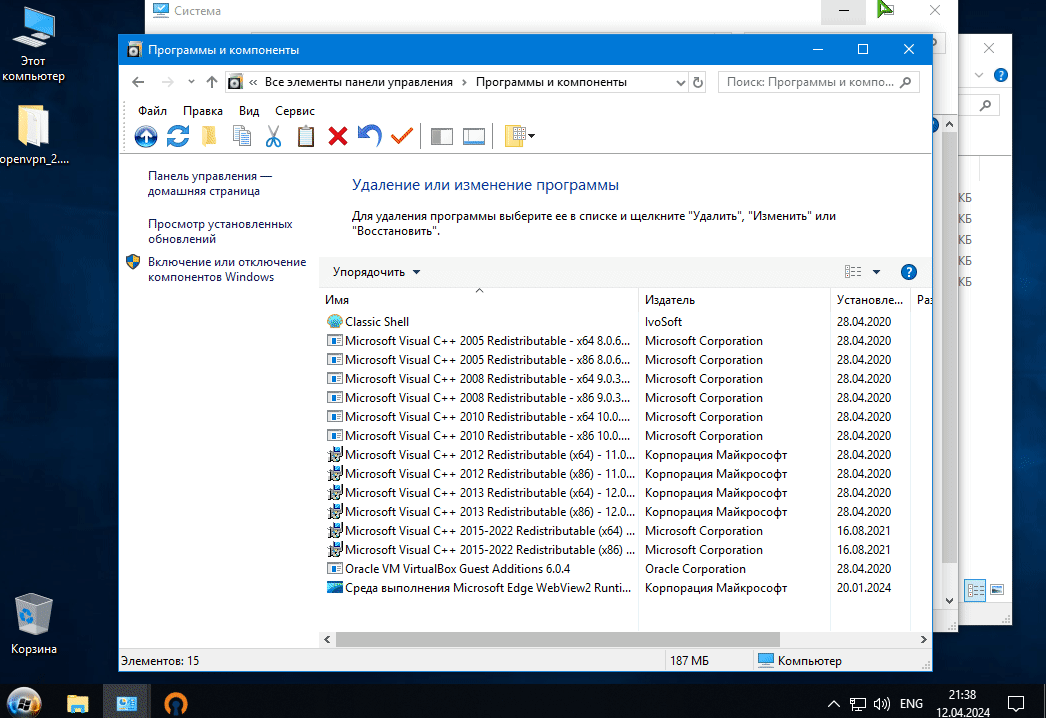Toggle the navigation pane toolbar icon
This screenshot has width=1046, height=718.
[x=442, y=137]
